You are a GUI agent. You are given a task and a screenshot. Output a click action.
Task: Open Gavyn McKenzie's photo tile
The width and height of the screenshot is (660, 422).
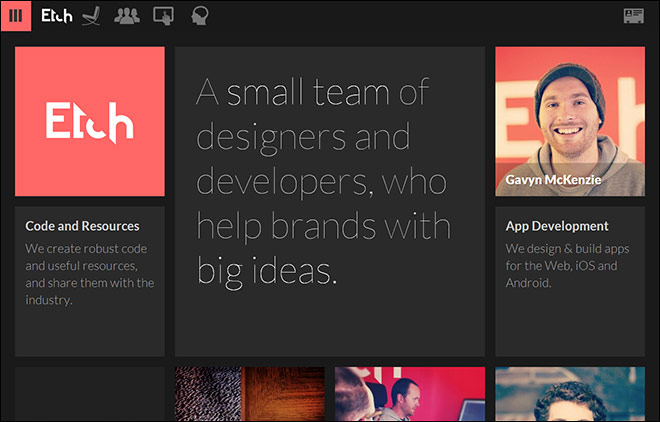point(570,121)
